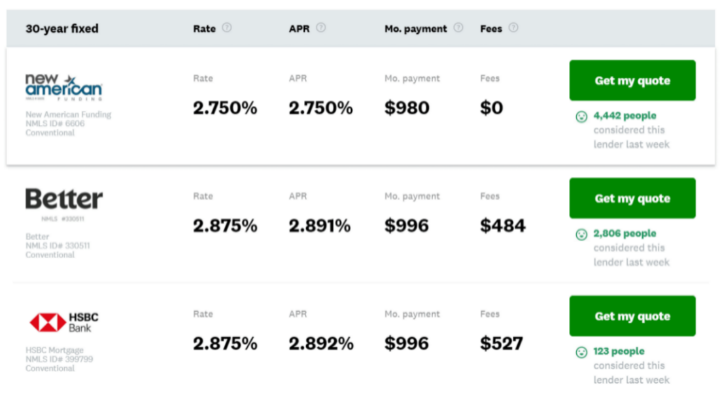The width and height of the screenshot is (720, 394).
Task: Click smiley icon next to 2,806 people
Action: point(581,235)
